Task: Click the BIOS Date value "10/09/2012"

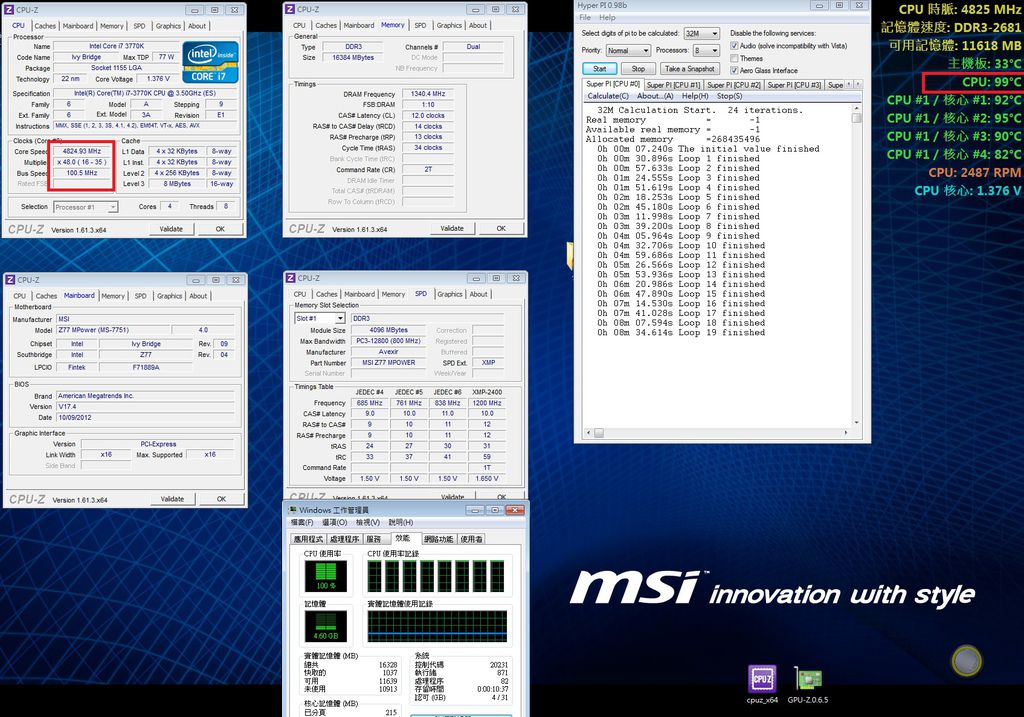Action: tap(145, 417)
